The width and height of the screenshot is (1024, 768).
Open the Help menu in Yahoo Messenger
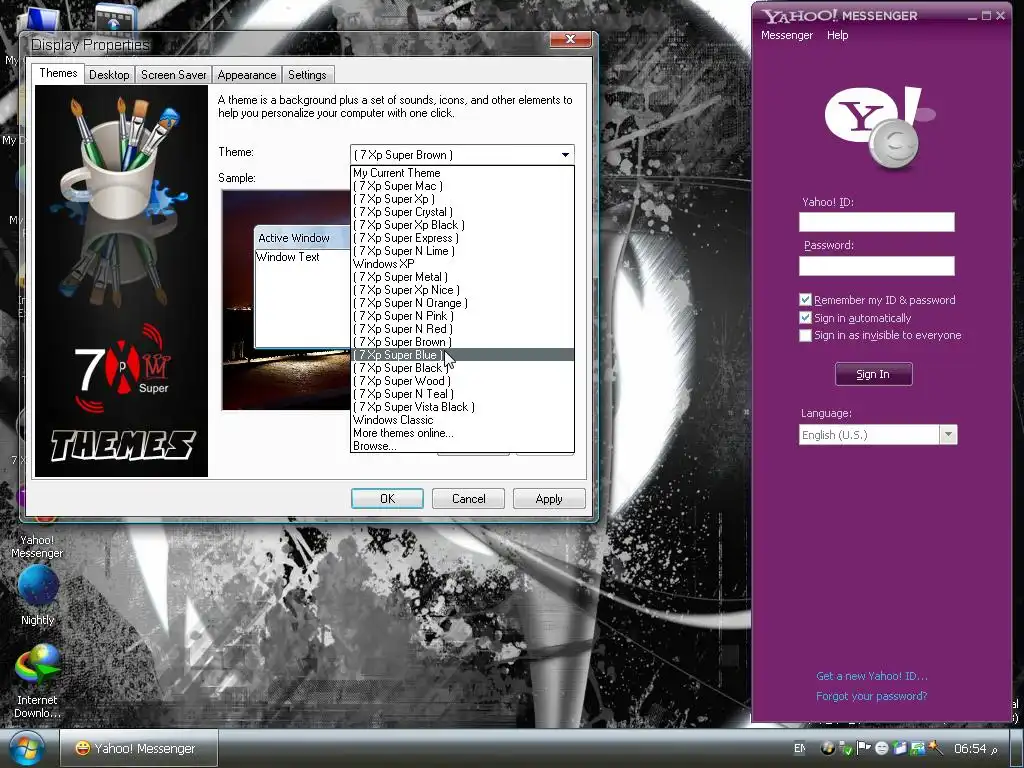tap(837, 35)
